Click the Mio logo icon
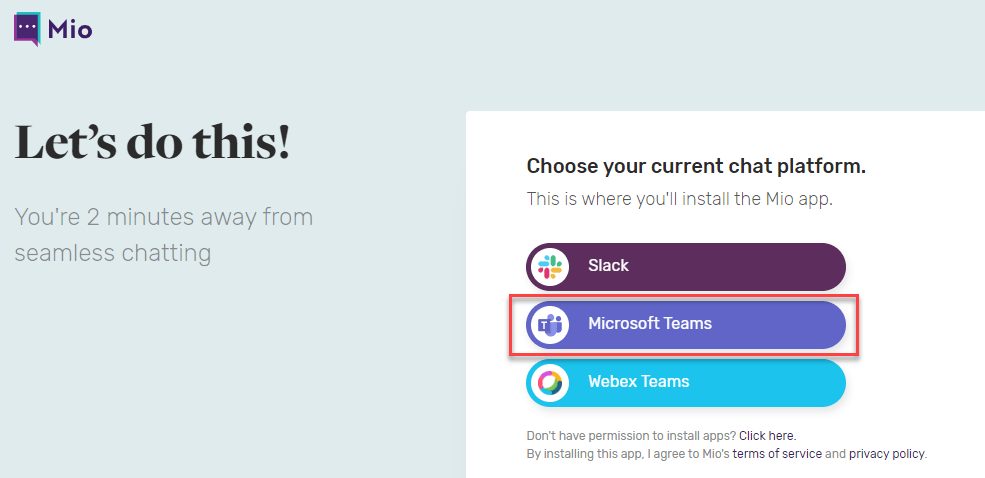The width and height of the screenshot is (985, 478). click(27, 28)
